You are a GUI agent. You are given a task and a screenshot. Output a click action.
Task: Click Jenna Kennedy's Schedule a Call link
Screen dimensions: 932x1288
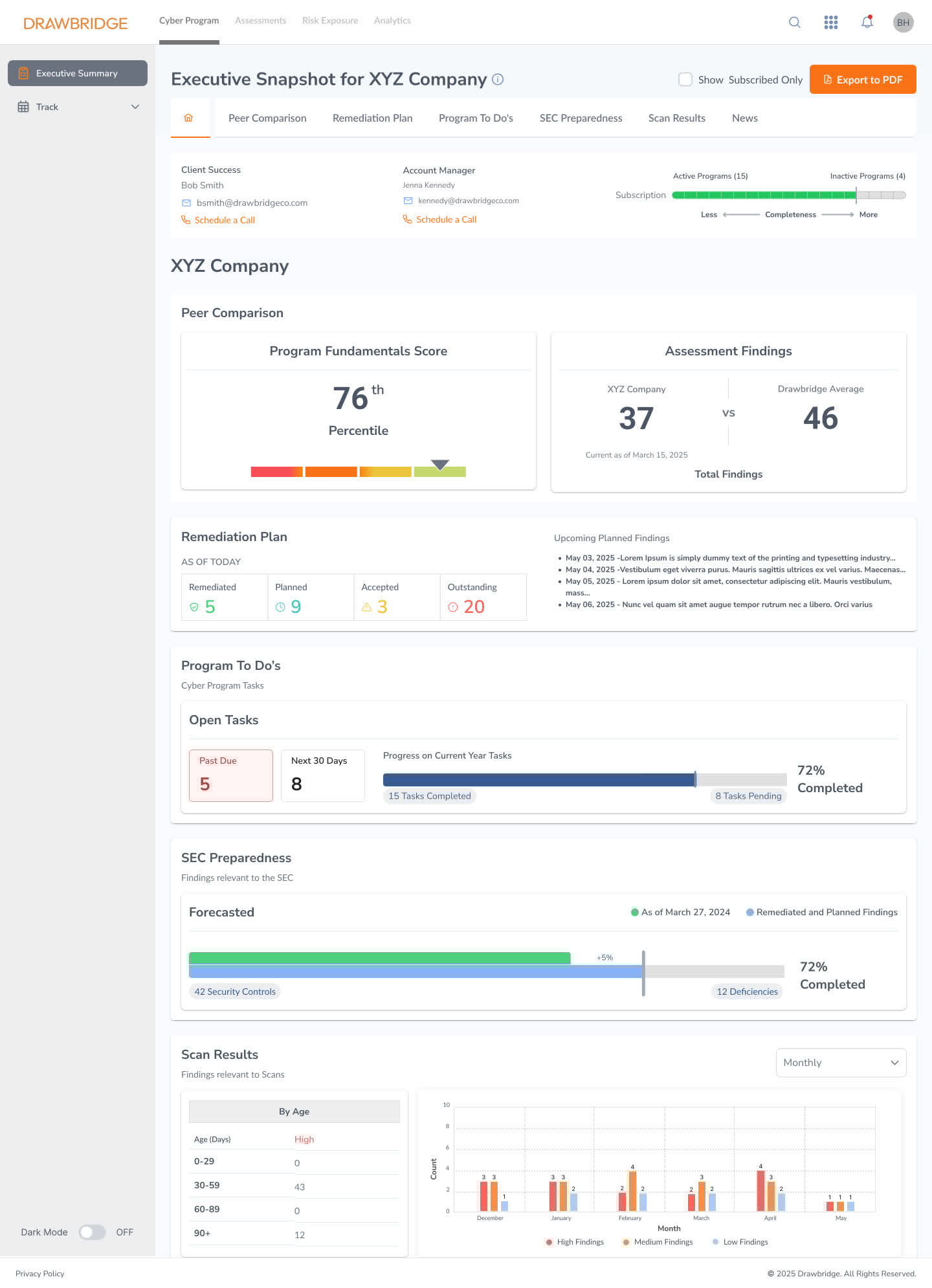tap(446, 220)
